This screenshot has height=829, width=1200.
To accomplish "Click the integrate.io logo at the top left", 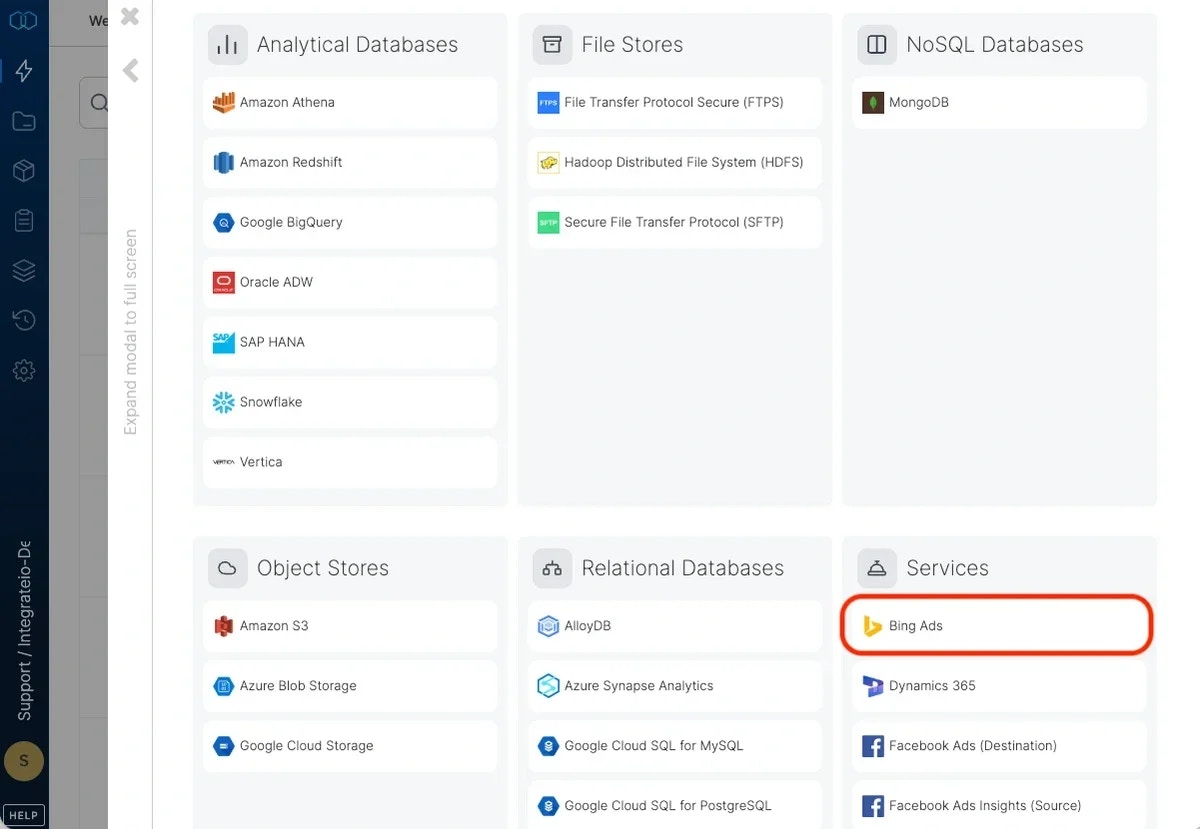I will [x=23, y=19].
